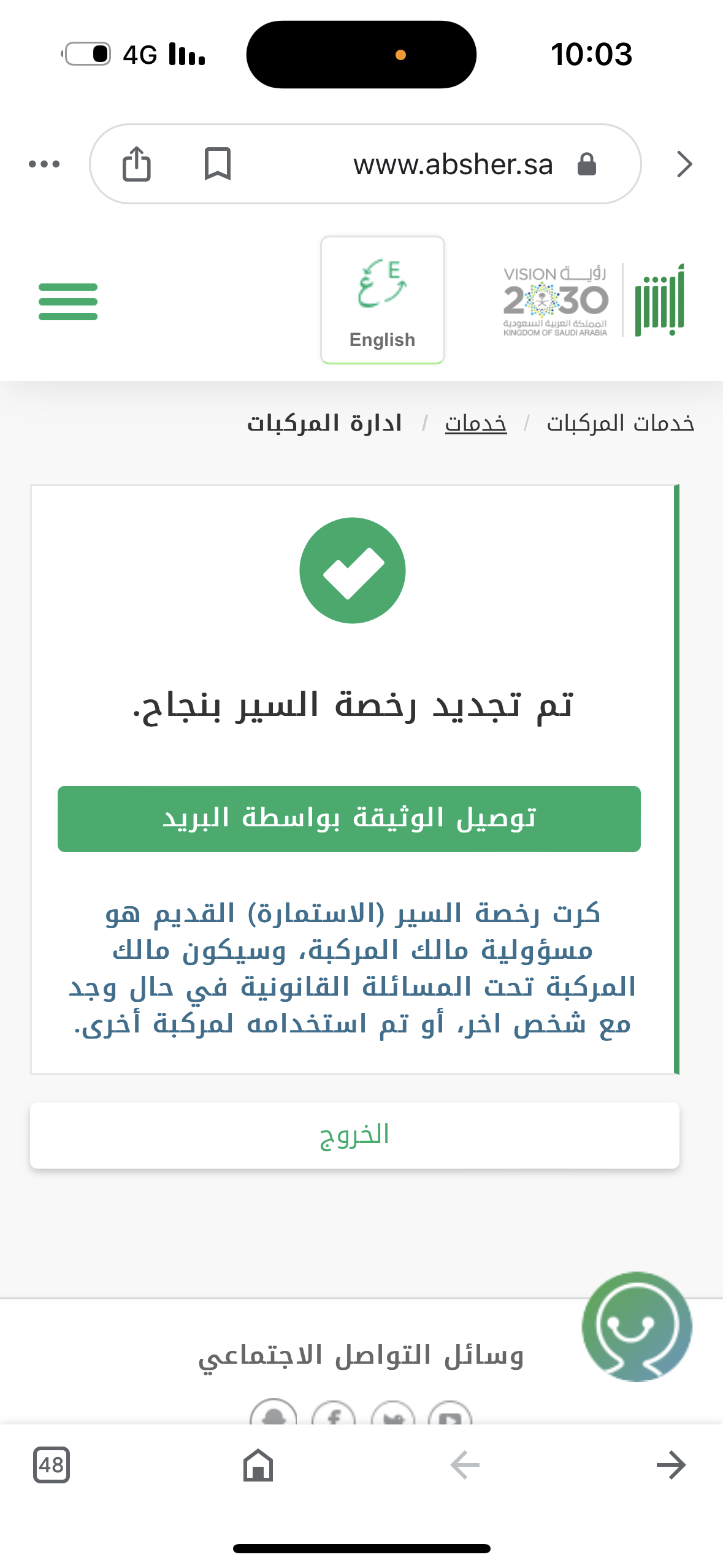
Task: Open the Facebook social link
Action: point(334,1416)
